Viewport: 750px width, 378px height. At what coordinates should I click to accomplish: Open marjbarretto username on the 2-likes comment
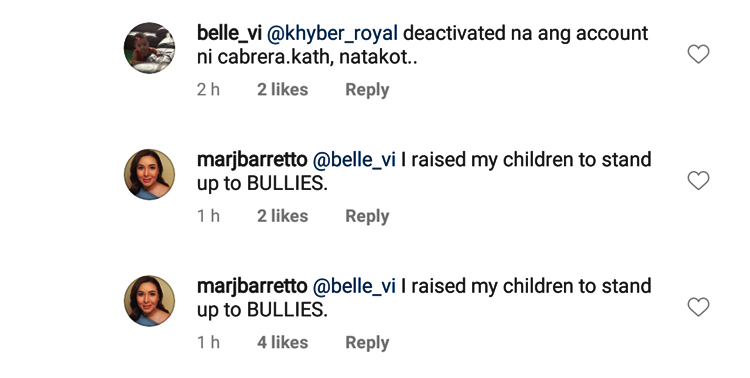point(252,160)
